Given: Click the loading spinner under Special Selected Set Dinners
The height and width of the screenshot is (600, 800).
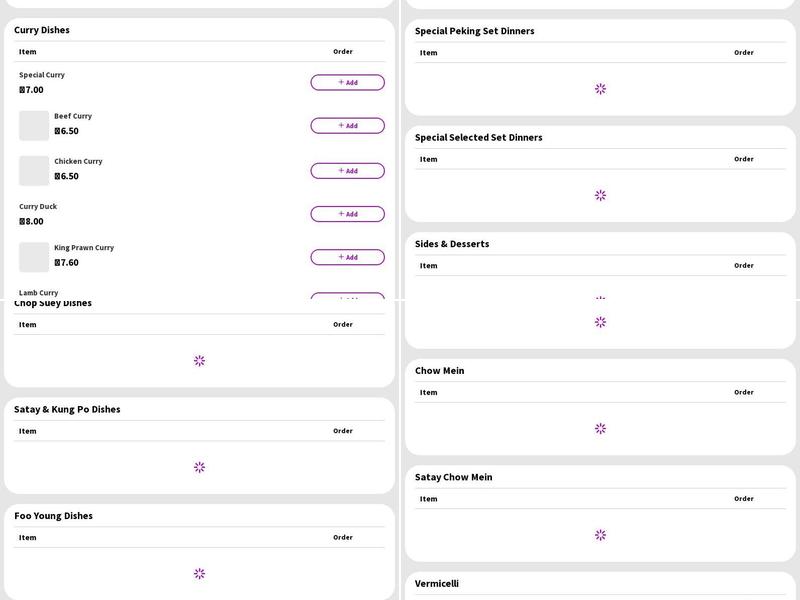Looking at the screenshot, I should coord(600,195).
